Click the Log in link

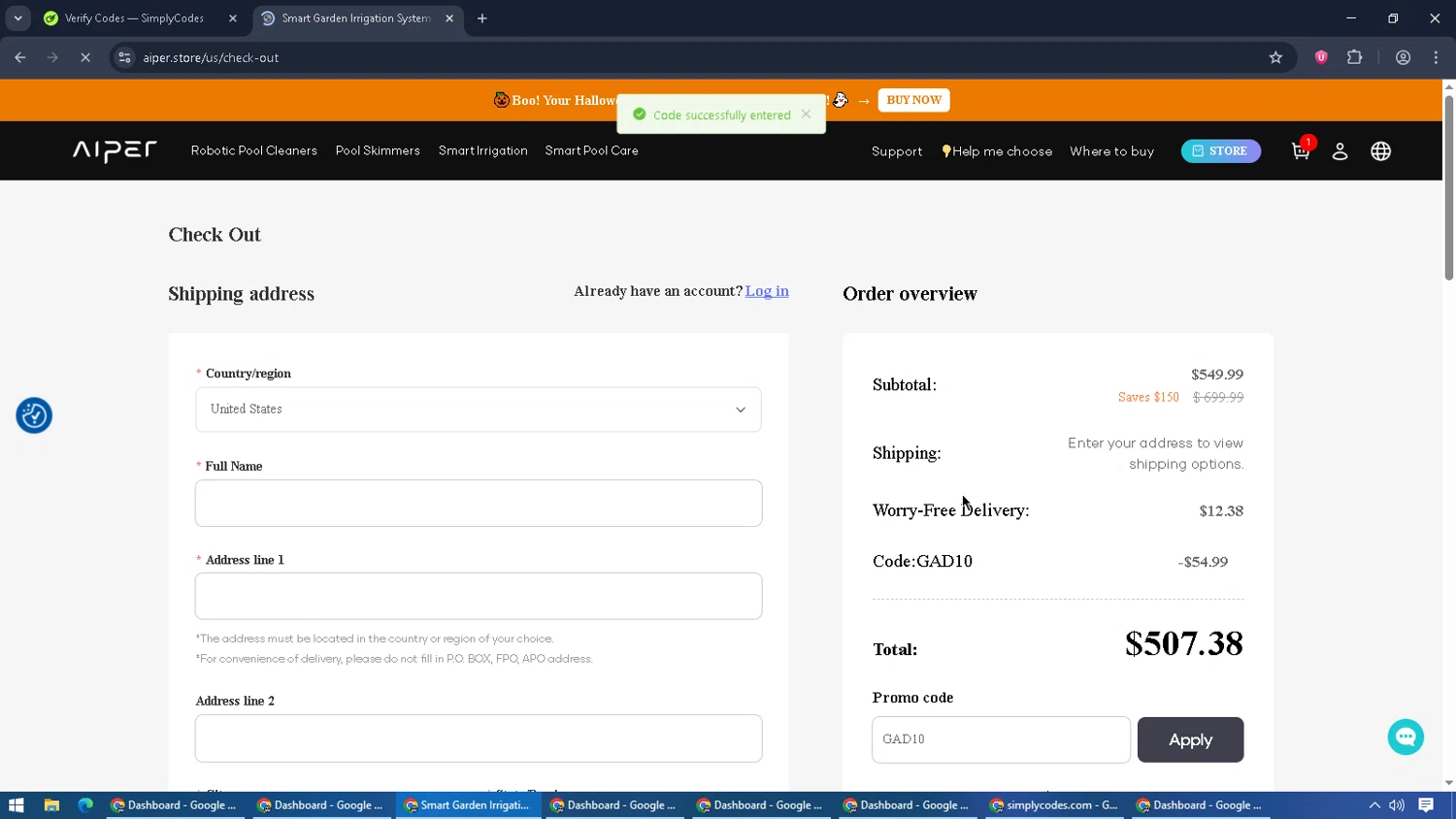[x=767, y=291]
